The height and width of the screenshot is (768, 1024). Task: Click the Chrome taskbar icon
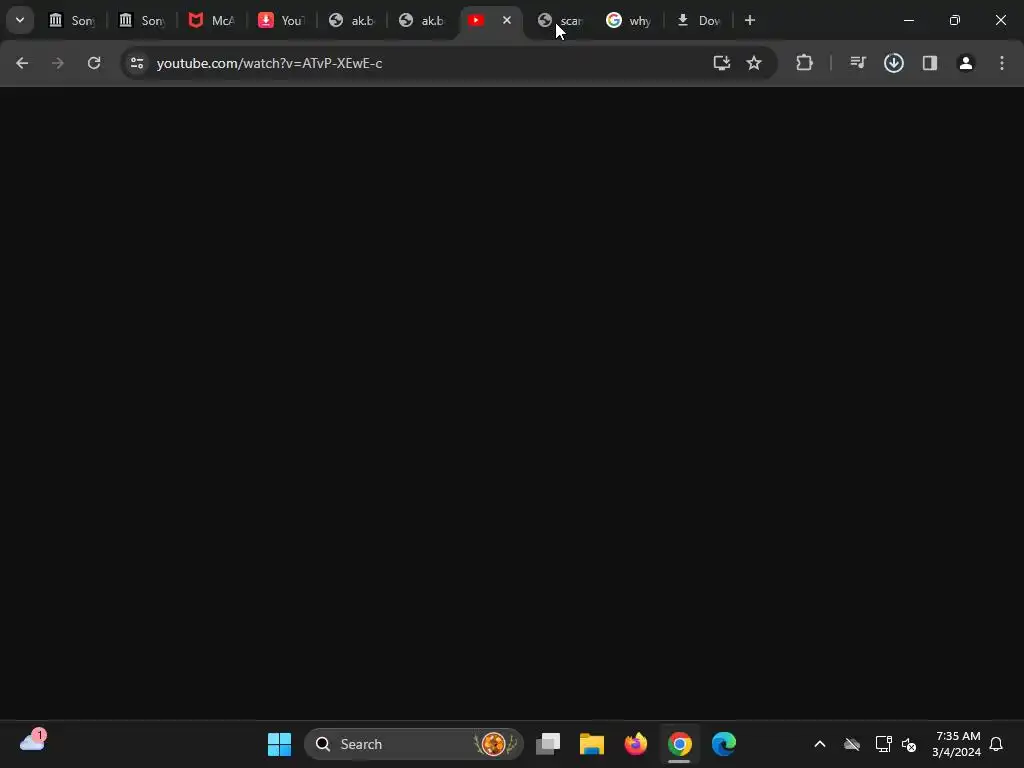[679, 744]
